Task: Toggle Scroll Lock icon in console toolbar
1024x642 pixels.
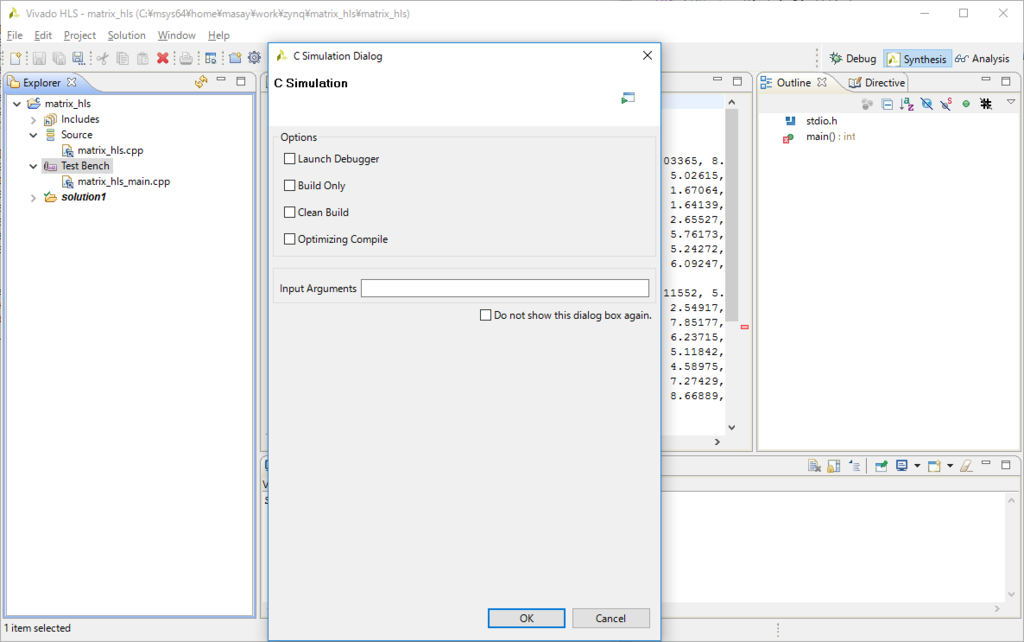Action: pos(833,466)
